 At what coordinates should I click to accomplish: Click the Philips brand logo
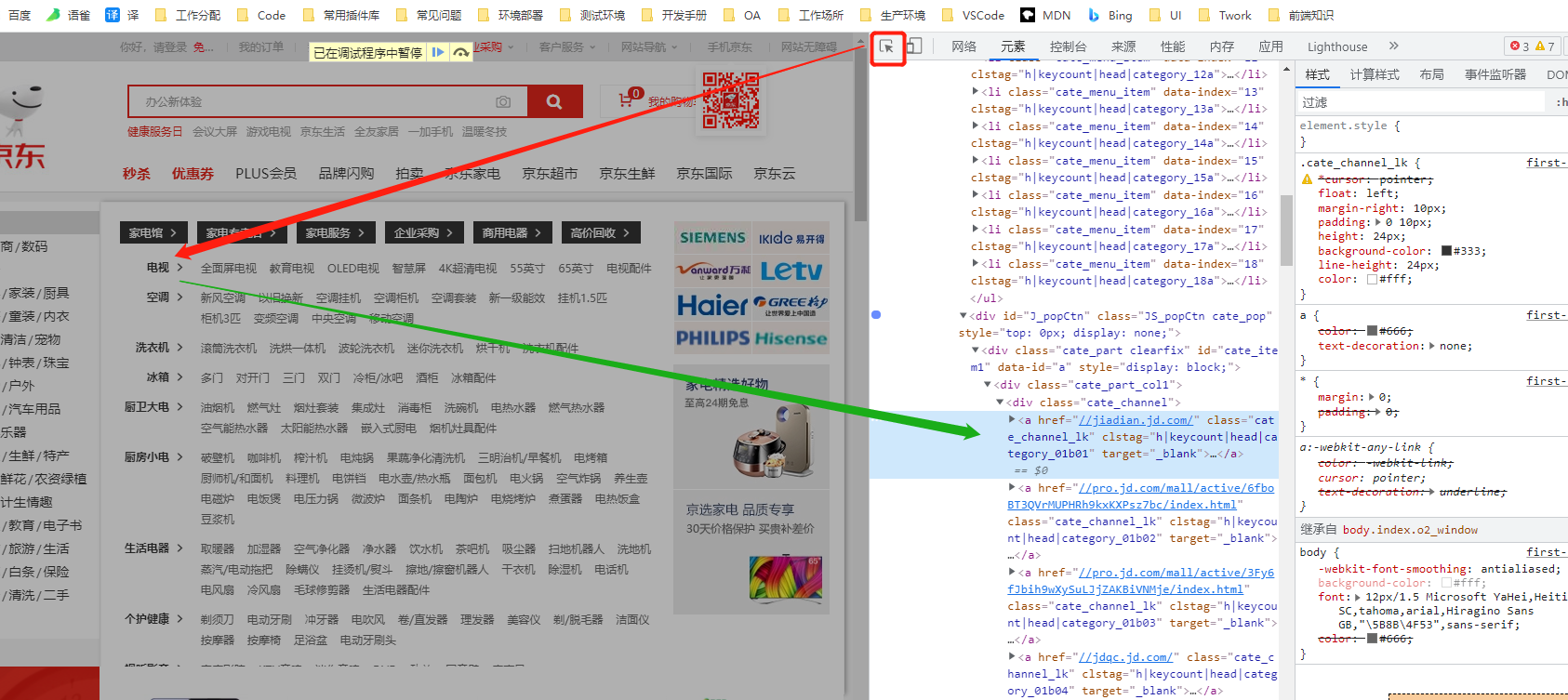712,338
